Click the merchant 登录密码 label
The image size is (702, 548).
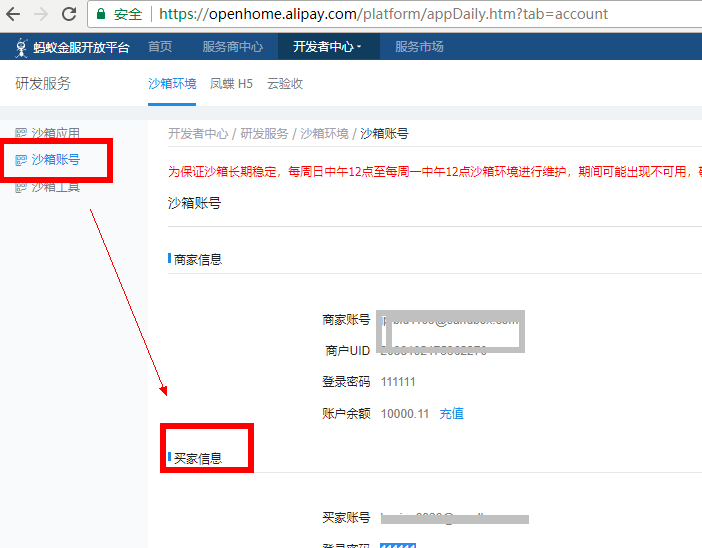(x=346, y=382)
